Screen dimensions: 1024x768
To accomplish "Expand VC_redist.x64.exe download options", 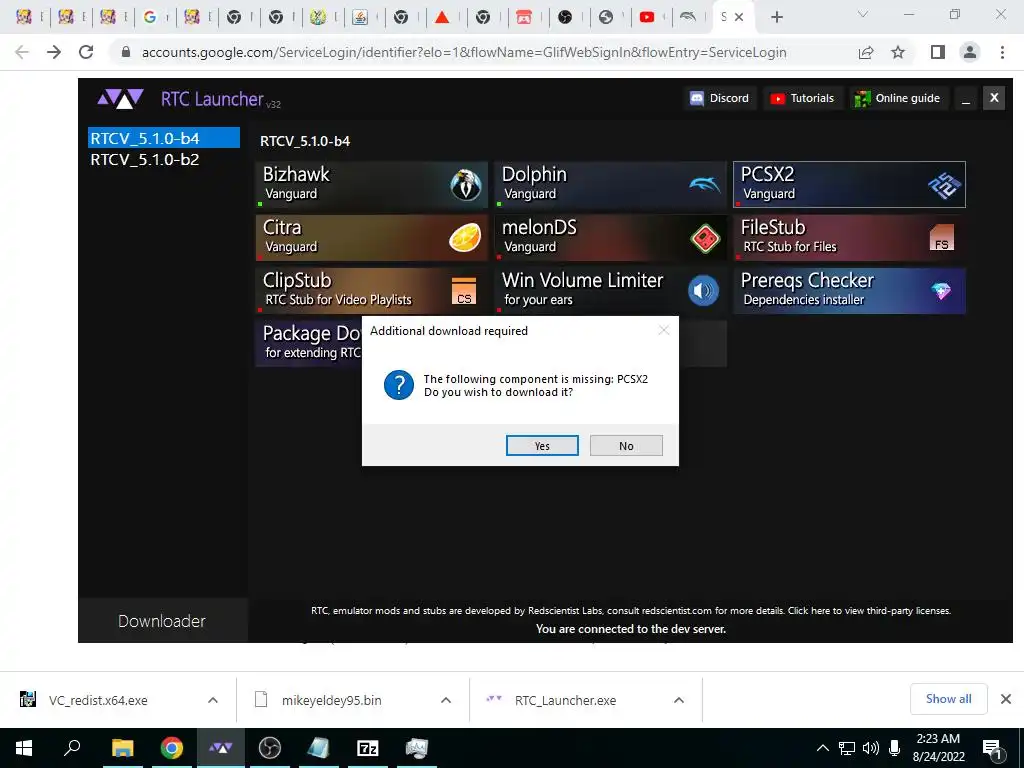I will (212, 700).
